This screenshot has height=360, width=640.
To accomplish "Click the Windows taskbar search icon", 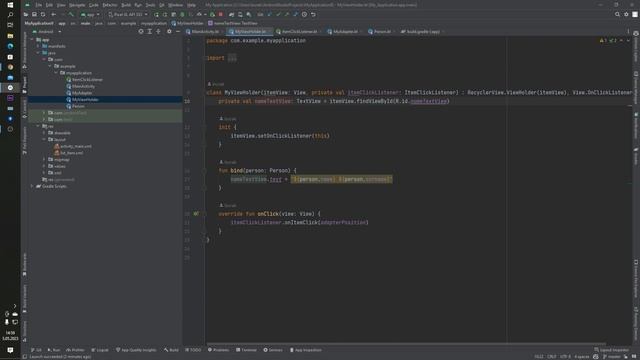I will 10,15.
